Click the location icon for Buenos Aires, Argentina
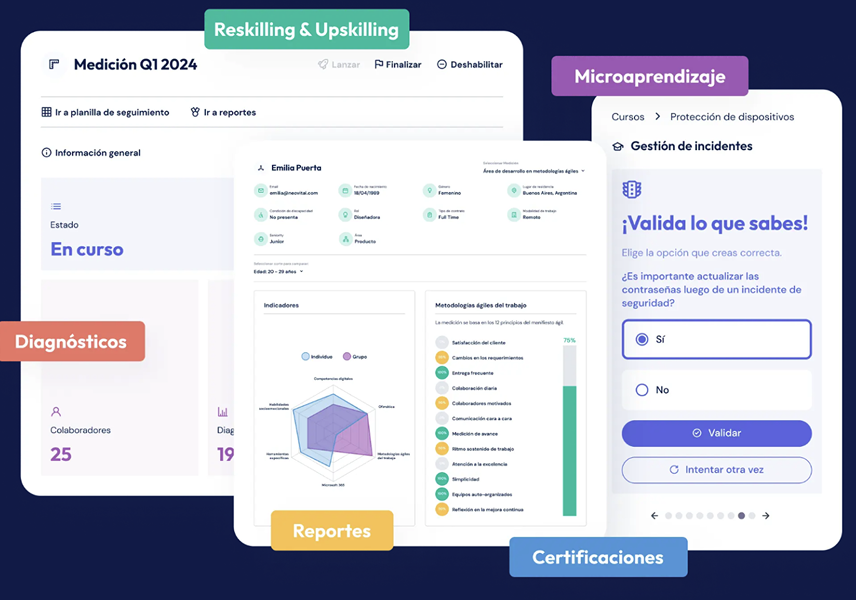 point(514,191)
